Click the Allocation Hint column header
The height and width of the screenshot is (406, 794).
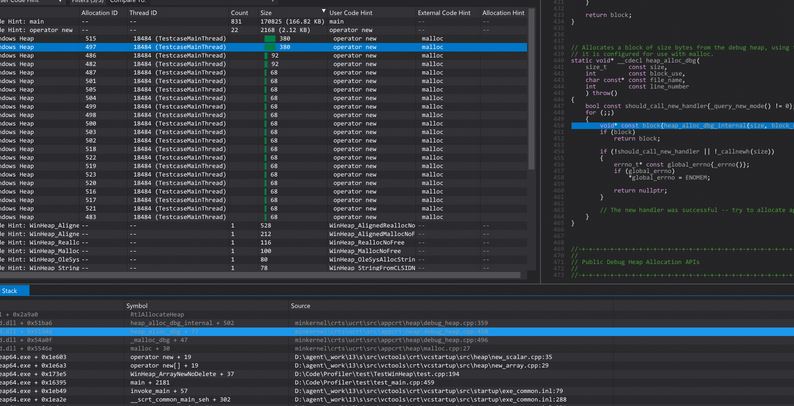click(x=503, y=13)
